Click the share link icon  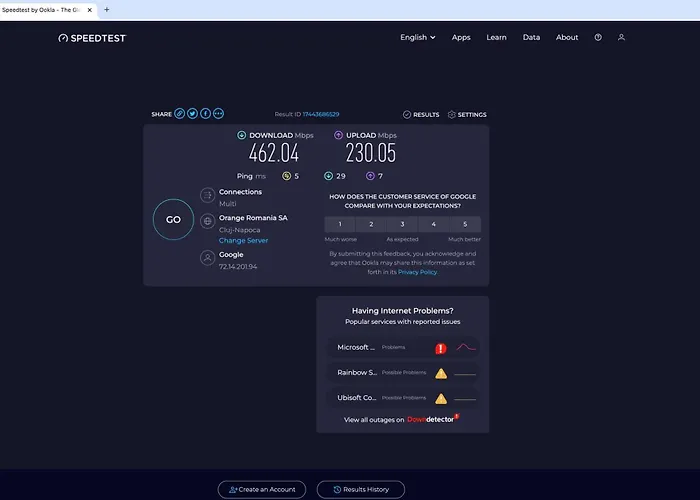[x=180, y=114]
